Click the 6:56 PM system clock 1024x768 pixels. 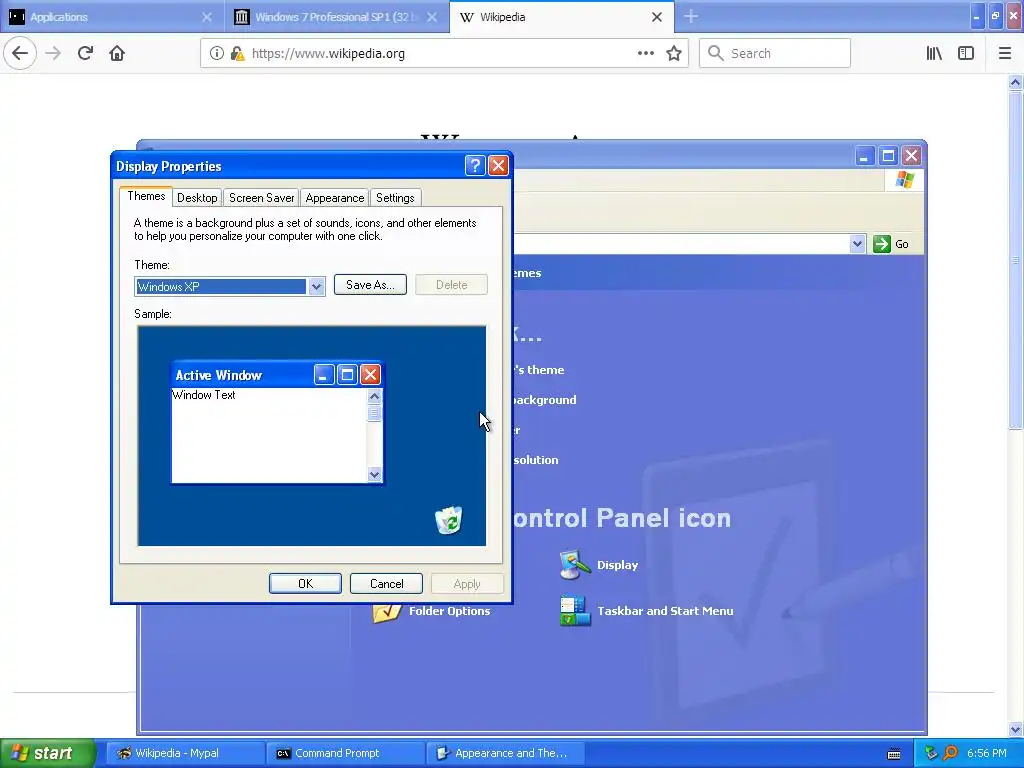tap(987, 754)
